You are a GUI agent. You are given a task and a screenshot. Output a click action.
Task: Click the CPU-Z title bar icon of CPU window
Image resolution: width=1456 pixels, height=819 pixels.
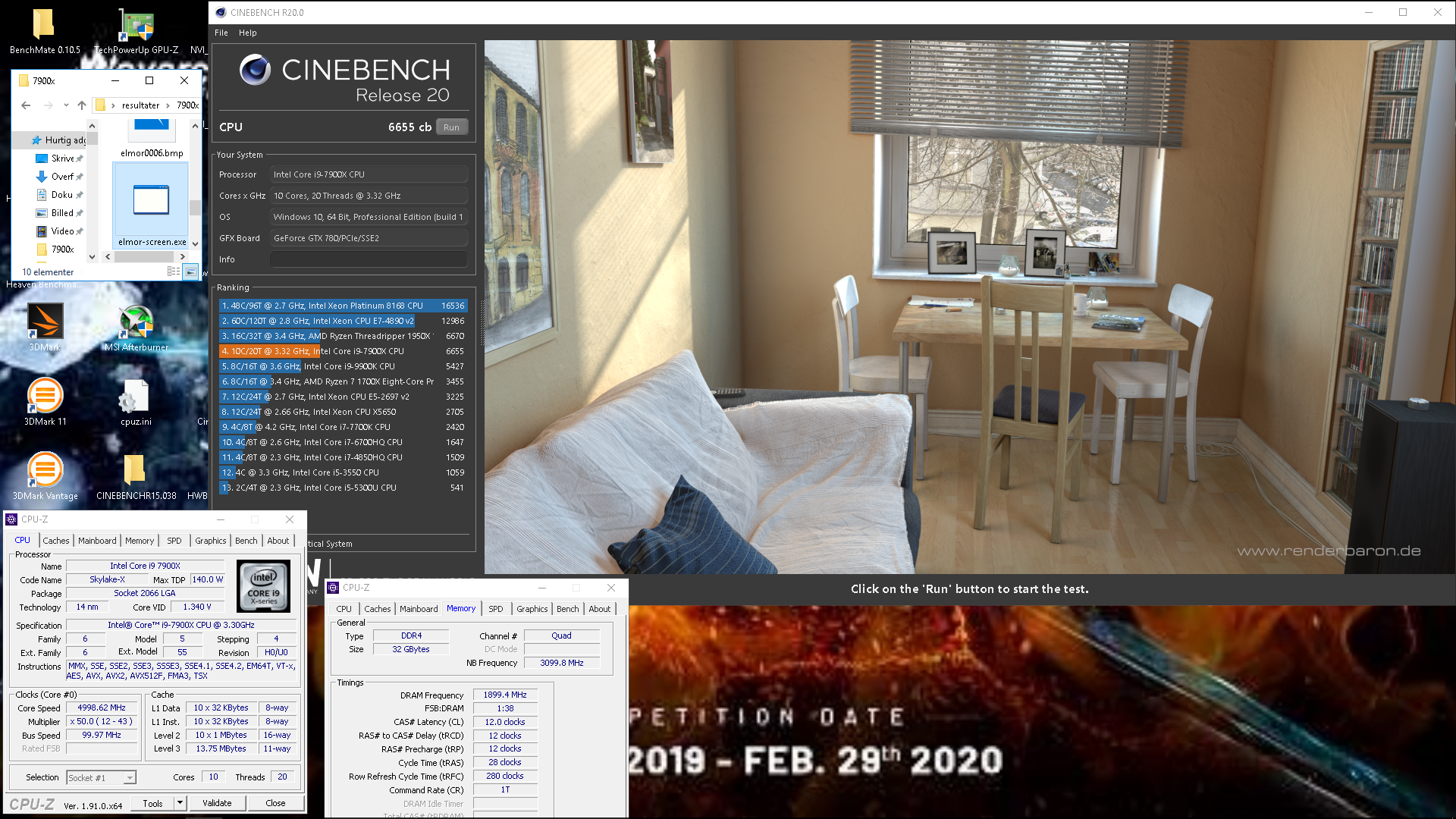click(x=11, y=519)
